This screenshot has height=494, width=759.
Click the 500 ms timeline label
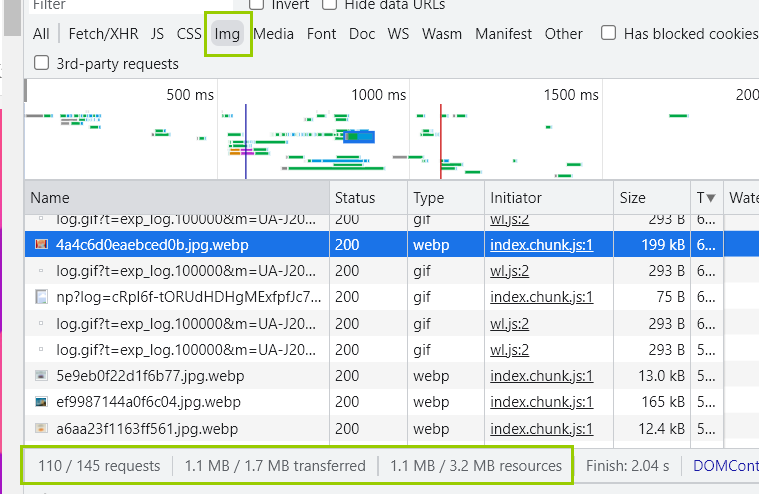pos(190,95)
